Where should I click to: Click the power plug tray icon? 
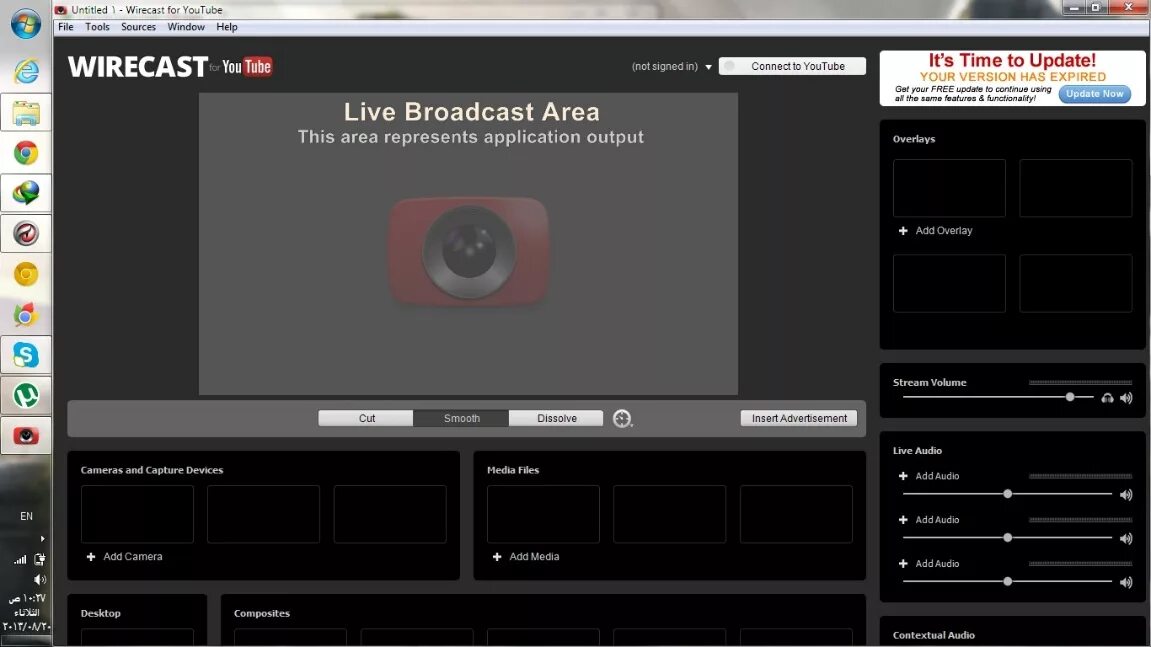pos(40,560)
